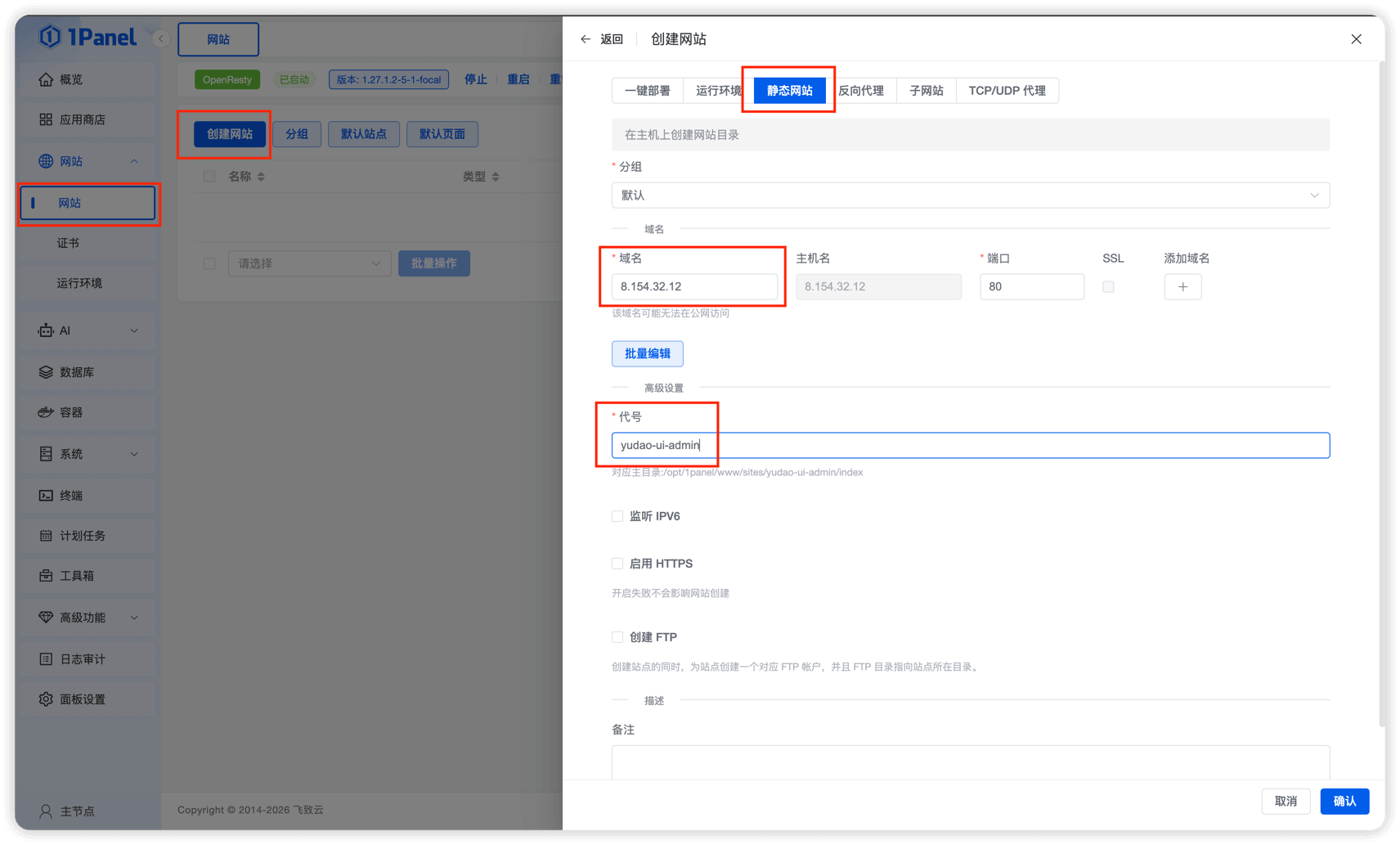Open the 分组 group dropdown showing 默认
1400x845 pixels.
(x=970, y=195)
